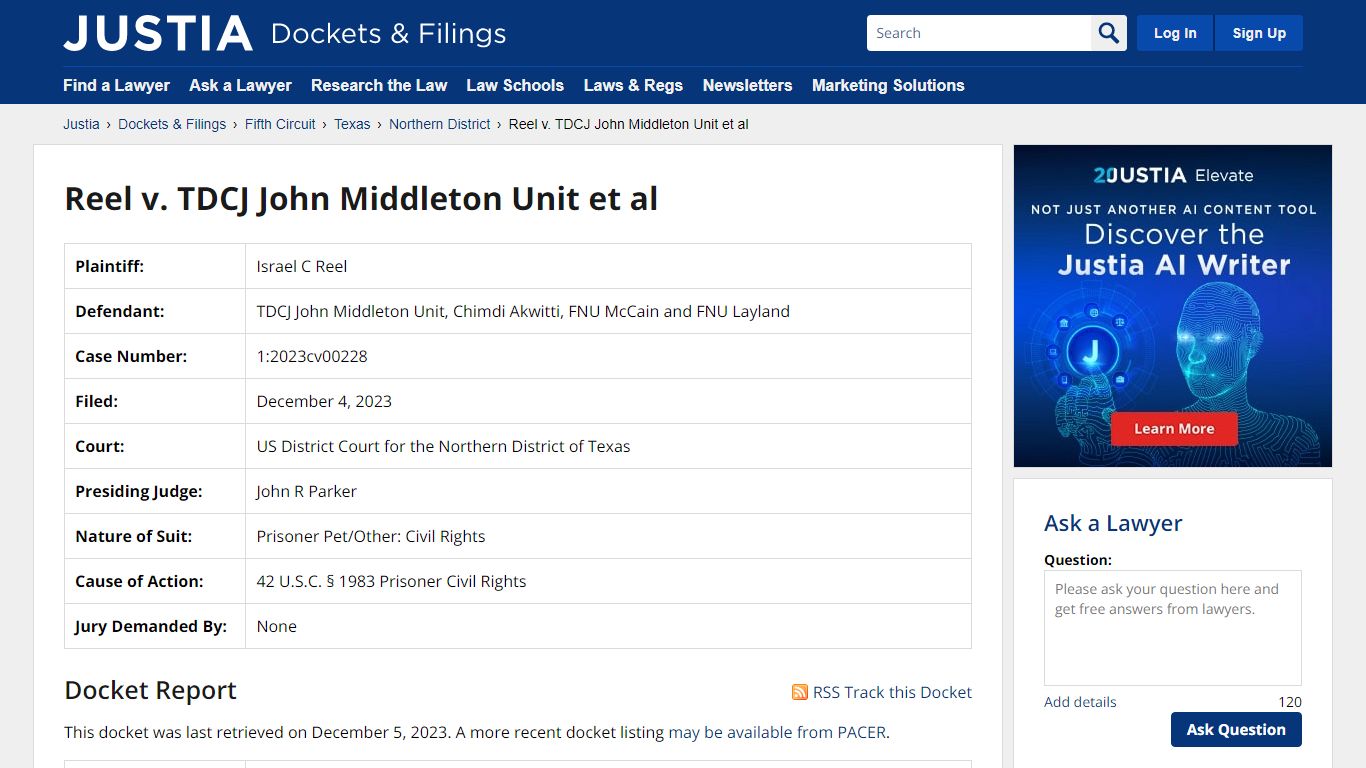The width and height of the screenshot is (1366, 768).
Task: Click the presiding judge John R Parker
Action: click(306, 491)
